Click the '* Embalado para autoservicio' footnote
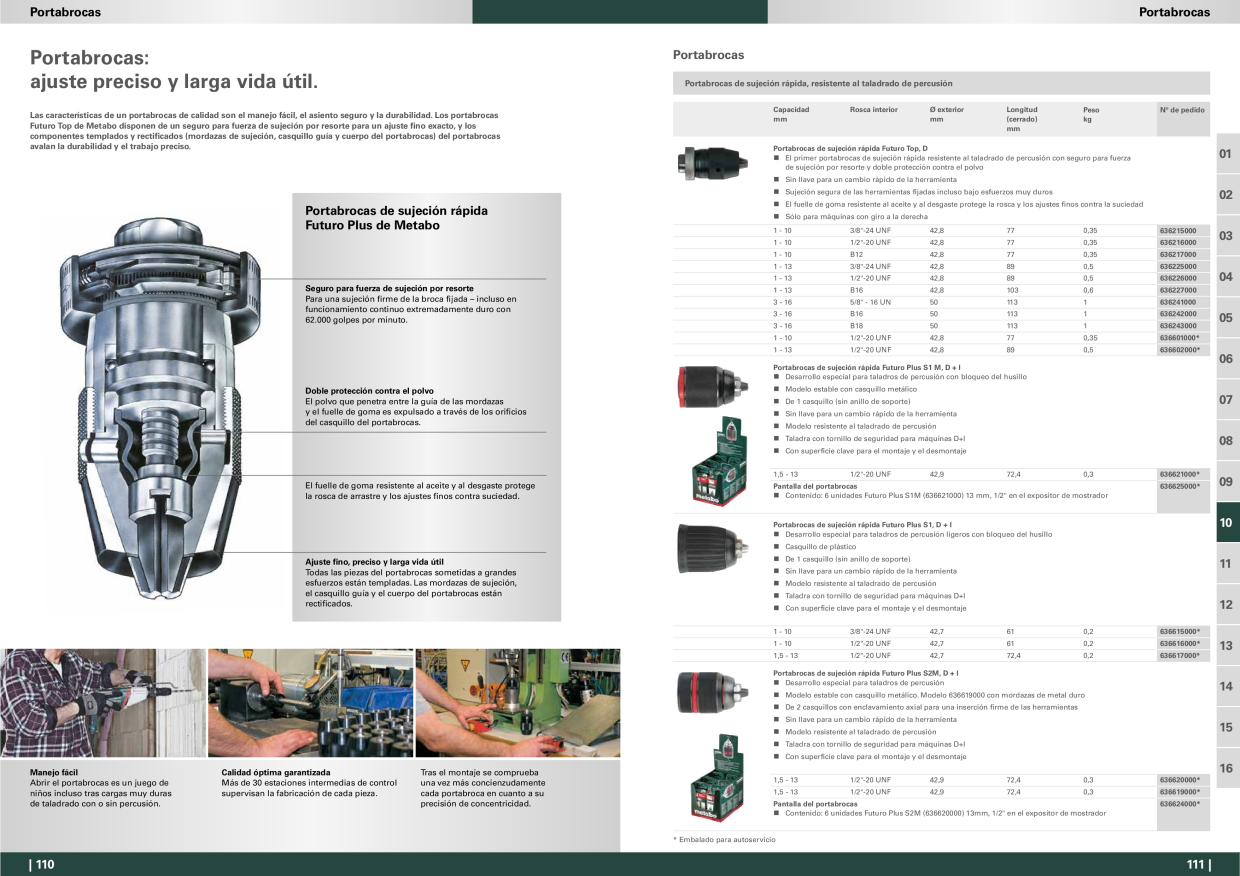Viewport: 1240px width, 876px height. click(724, 840)
